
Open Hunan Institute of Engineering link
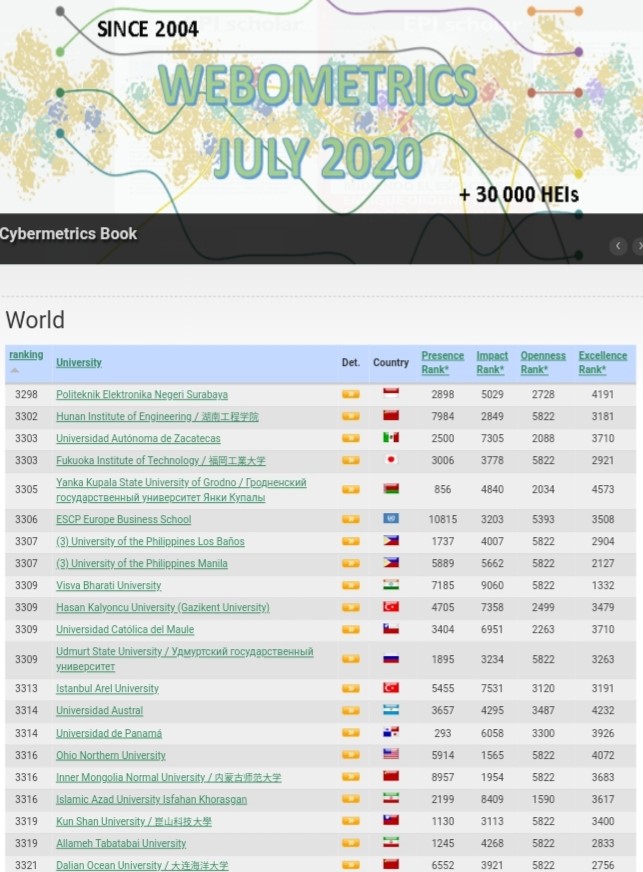[157, 417]
